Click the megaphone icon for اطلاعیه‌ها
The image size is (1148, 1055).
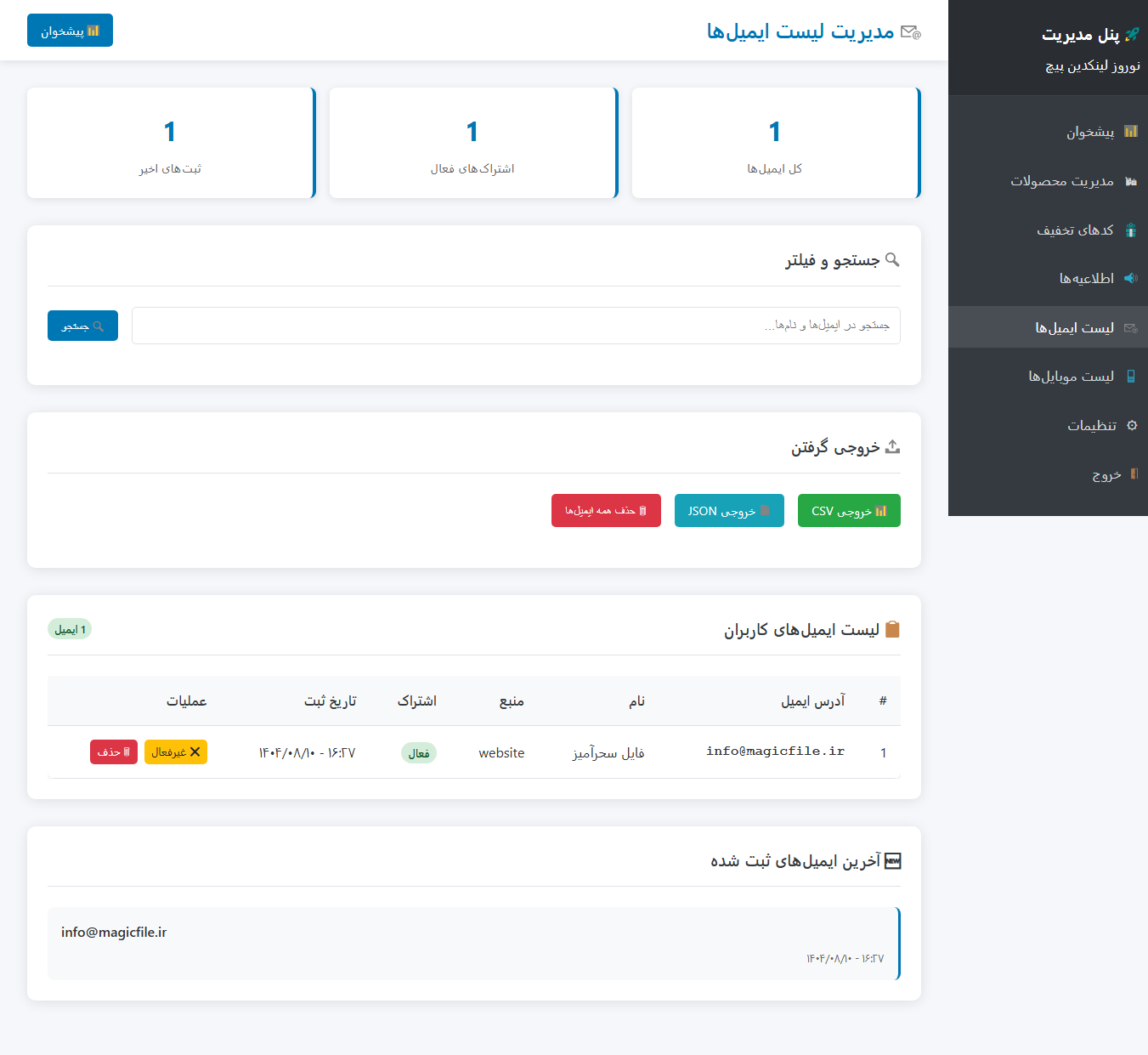coord(1130,278)
